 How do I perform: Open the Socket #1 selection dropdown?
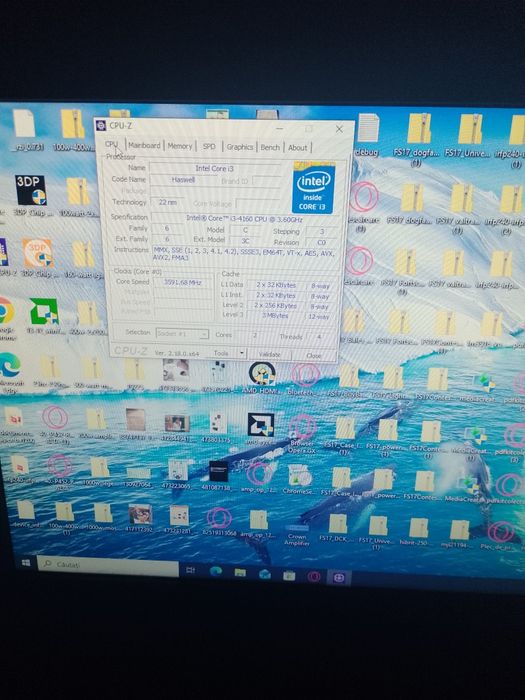182,333
